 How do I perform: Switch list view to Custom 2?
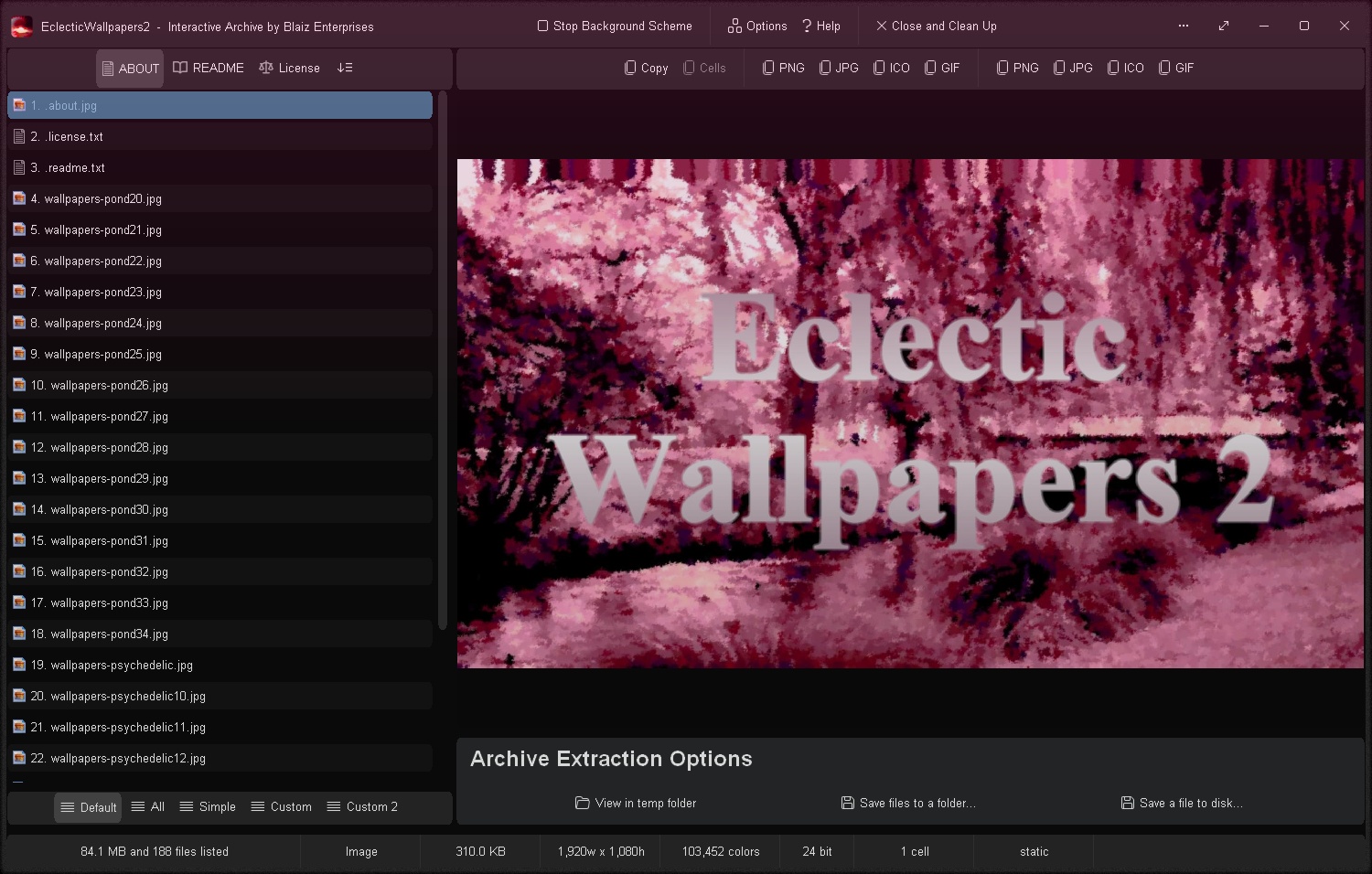pyautogui.click(x=362, y=806)
